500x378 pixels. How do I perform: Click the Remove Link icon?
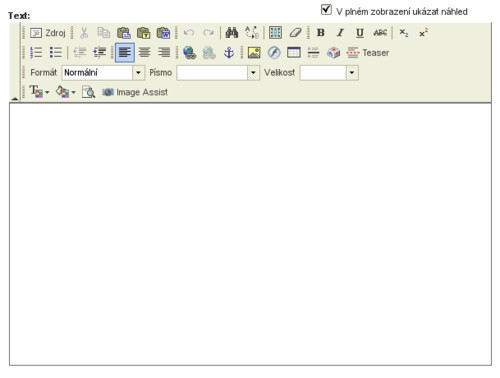(209, 53)
